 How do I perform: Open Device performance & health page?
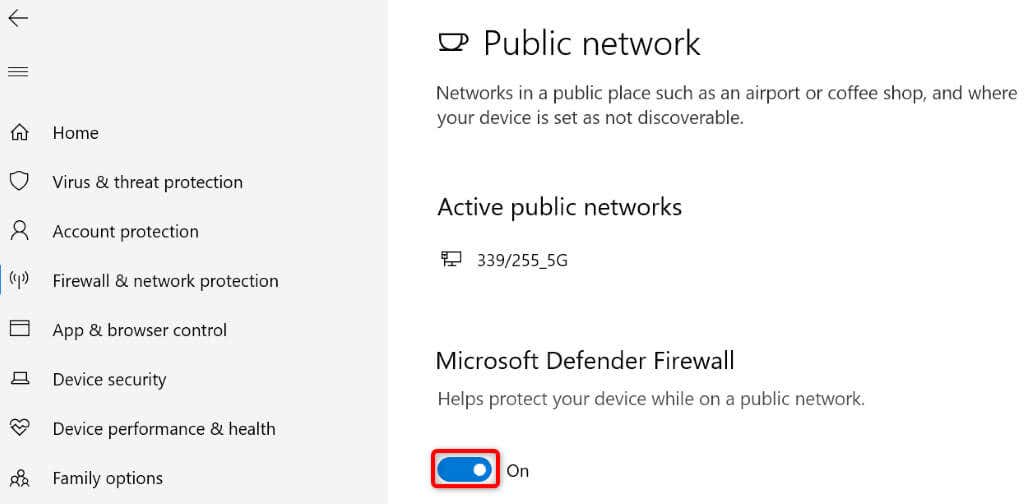tap(163, 429)
